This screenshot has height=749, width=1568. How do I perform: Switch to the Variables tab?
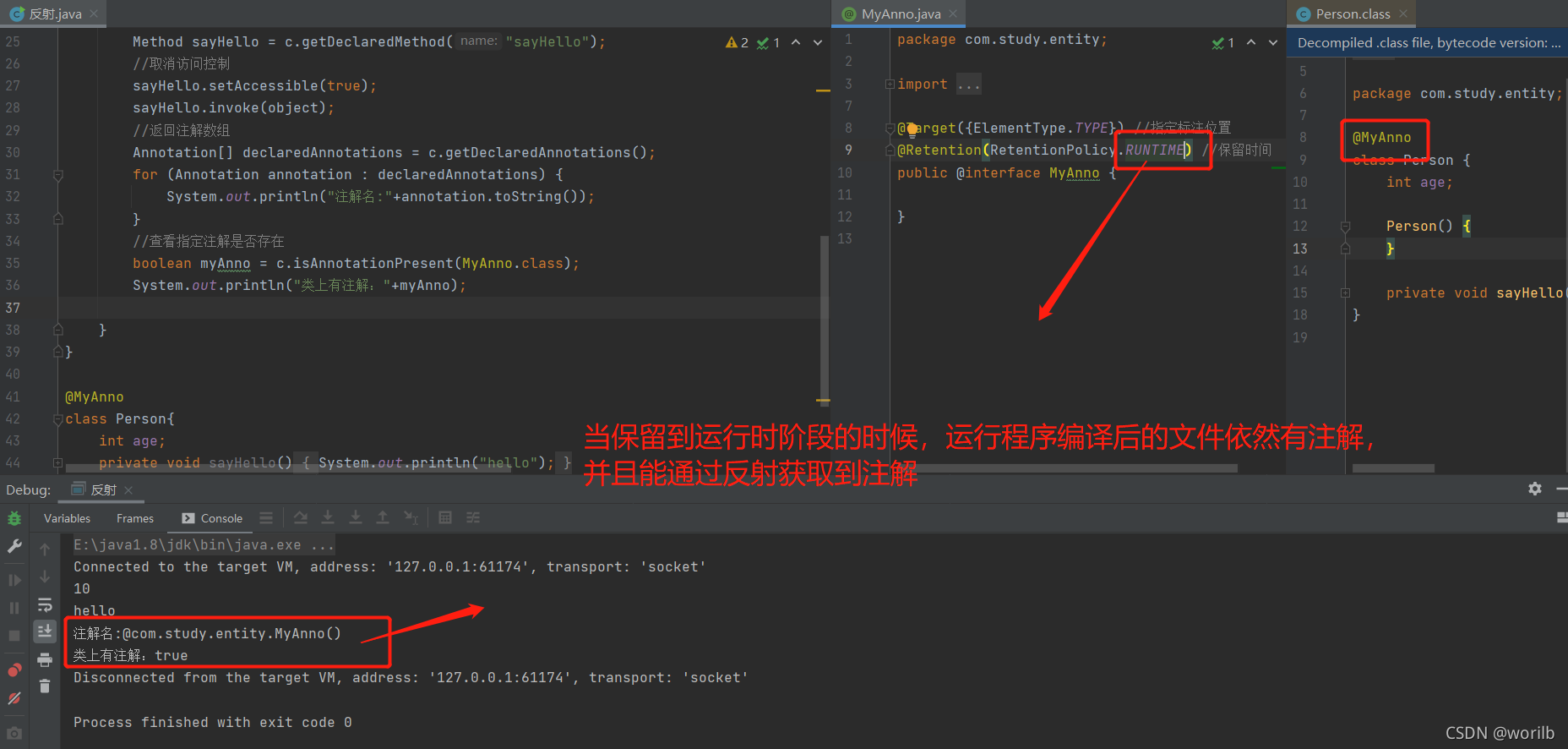tap(67, 518)
